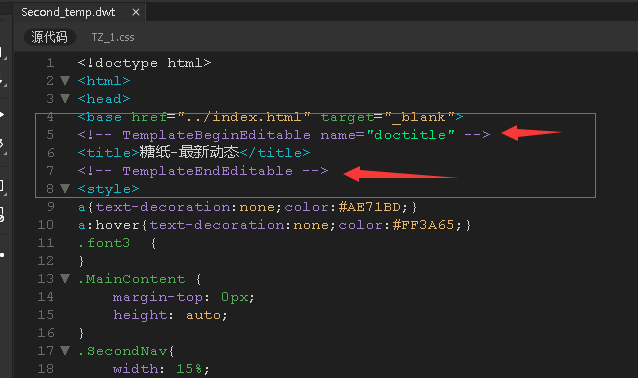Close the Second_temp.dwt tab
Screen dimensions: 638x378
(136, 12)
